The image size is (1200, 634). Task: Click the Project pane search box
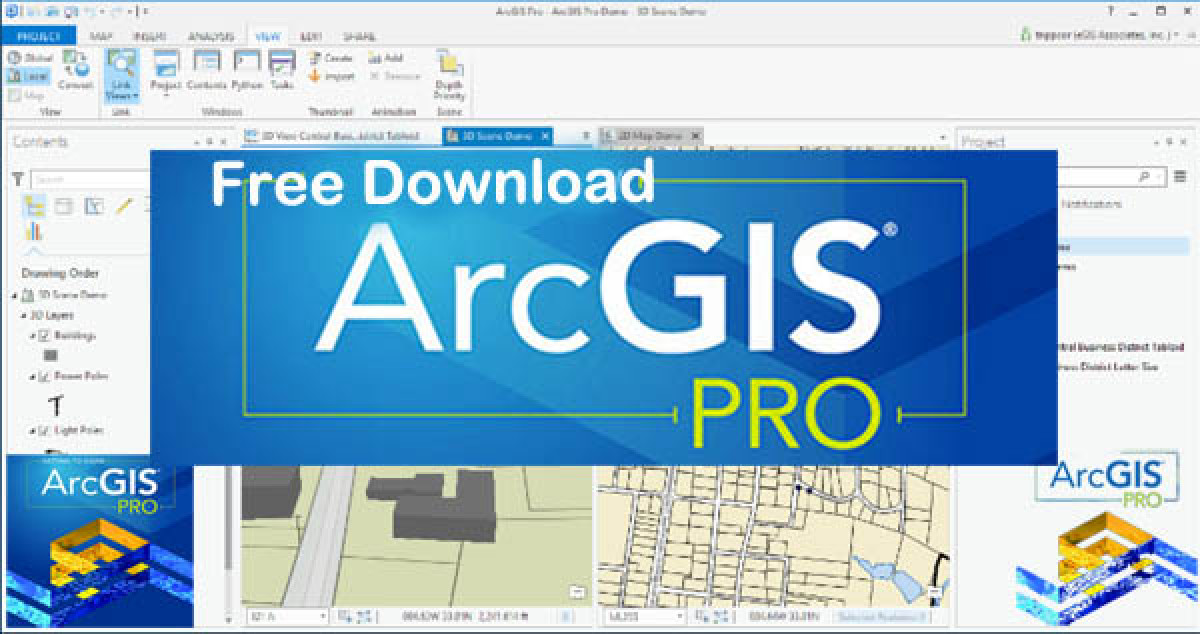pos(1110,176)
